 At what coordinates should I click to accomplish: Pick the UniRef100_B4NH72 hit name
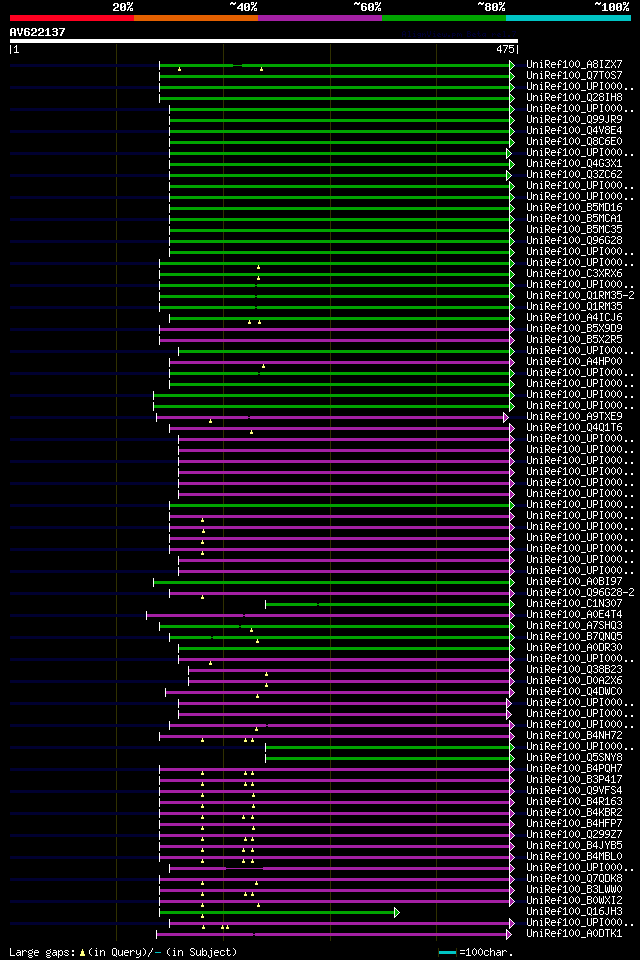tap(574, 736)
